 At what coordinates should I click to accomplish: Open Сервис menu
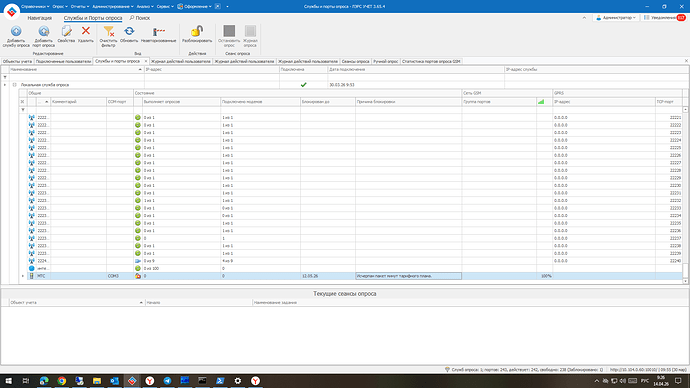click(x=165, y=7)
